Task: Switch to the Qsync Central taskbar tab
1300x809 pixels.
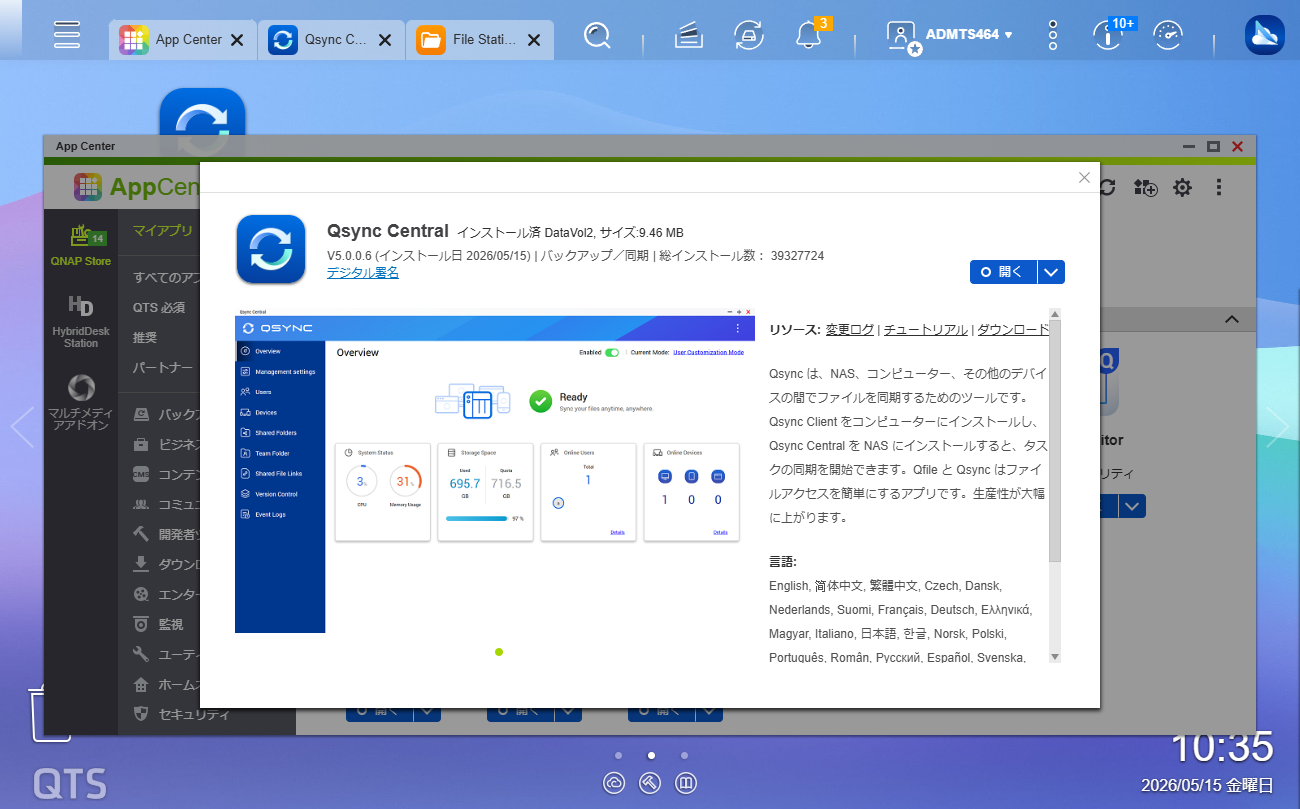Action: tap(332, 40)
